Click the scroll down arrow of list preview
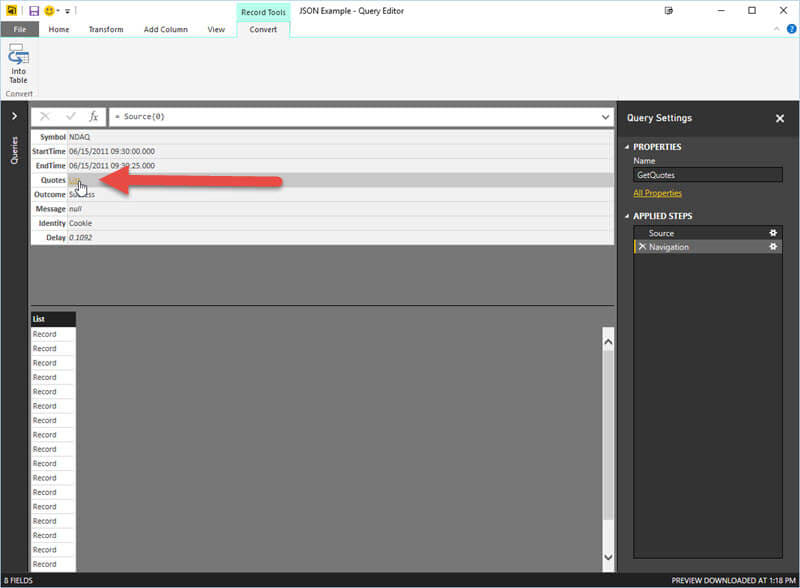Viewport: 800px width, 588px height. click(x=608, y=557)
